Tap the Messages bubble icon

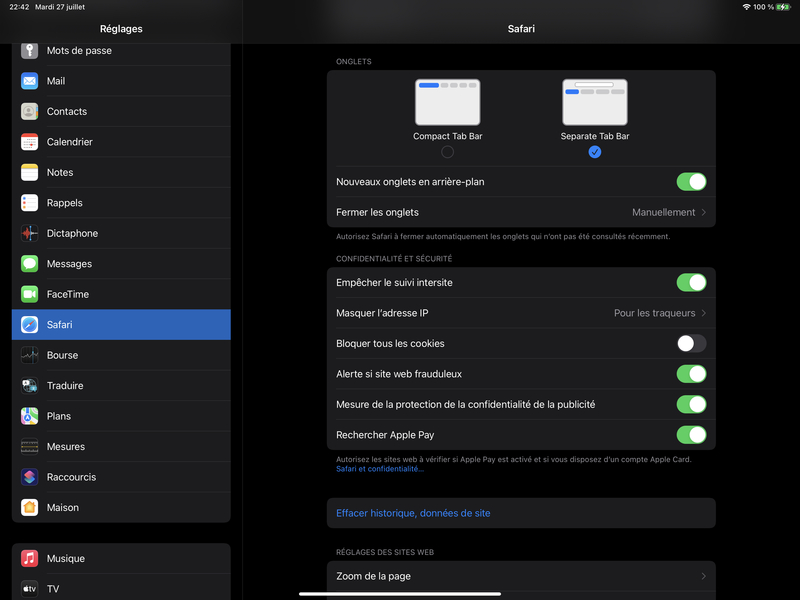30,264
